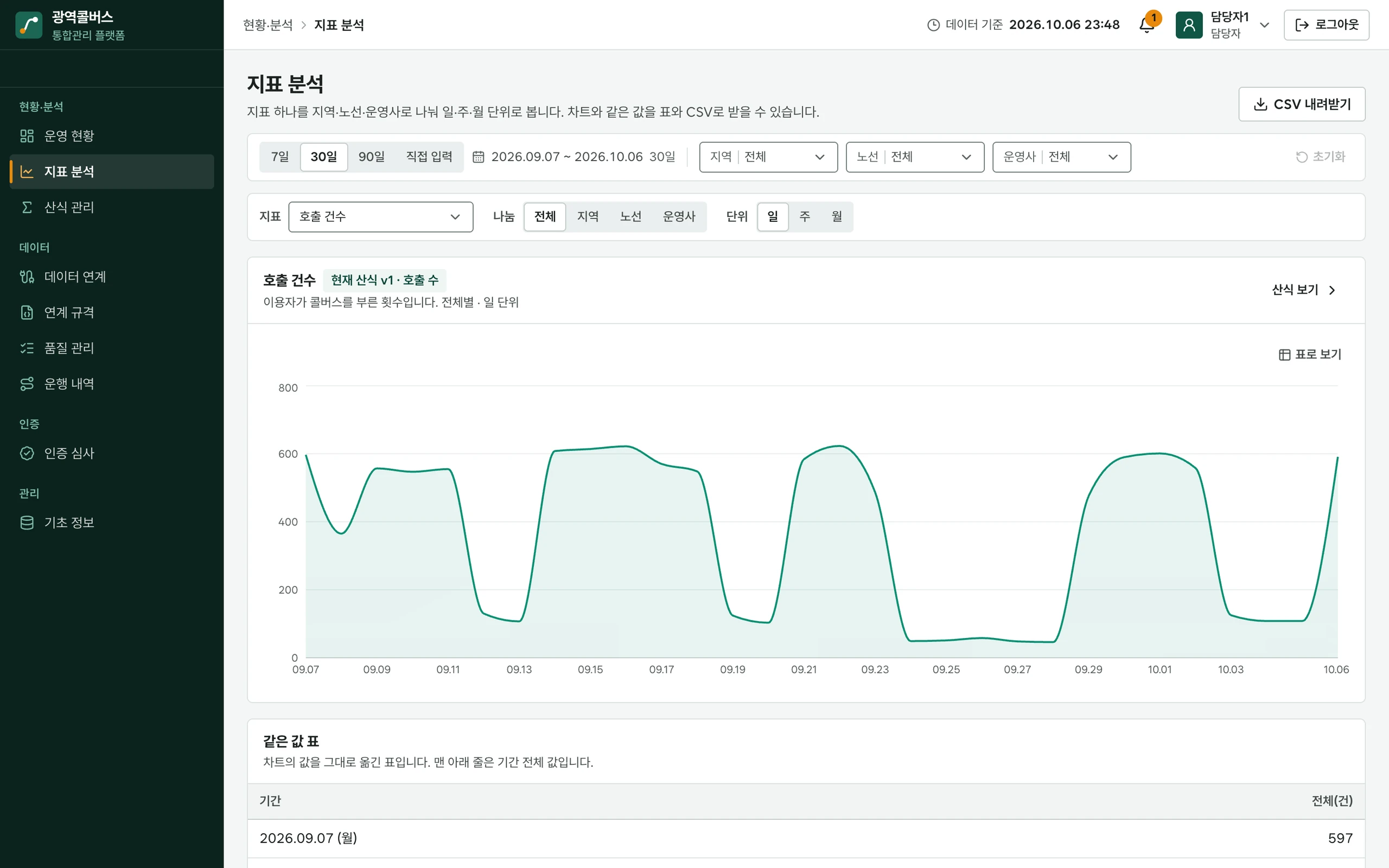Open 데이터 연계 sidebar menu

click(112, 277)
